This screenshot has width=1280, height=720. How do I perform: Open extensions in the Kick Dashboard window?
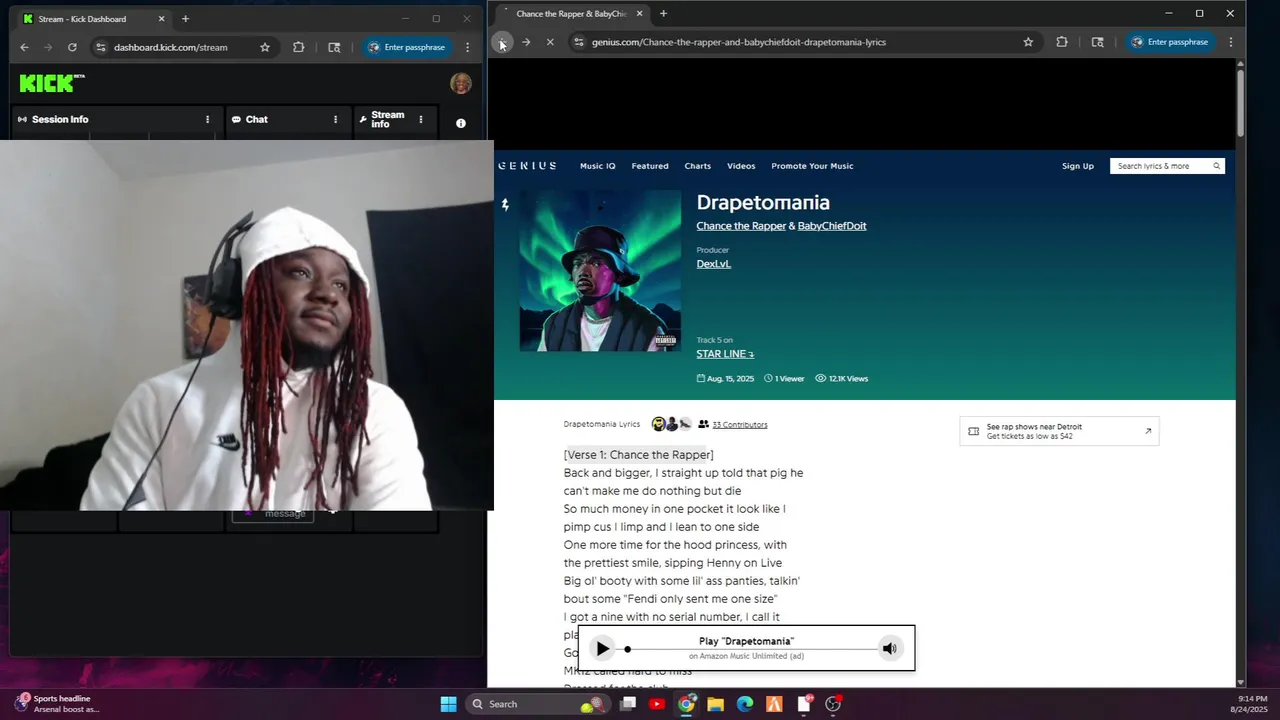click(x=298, y=47)
